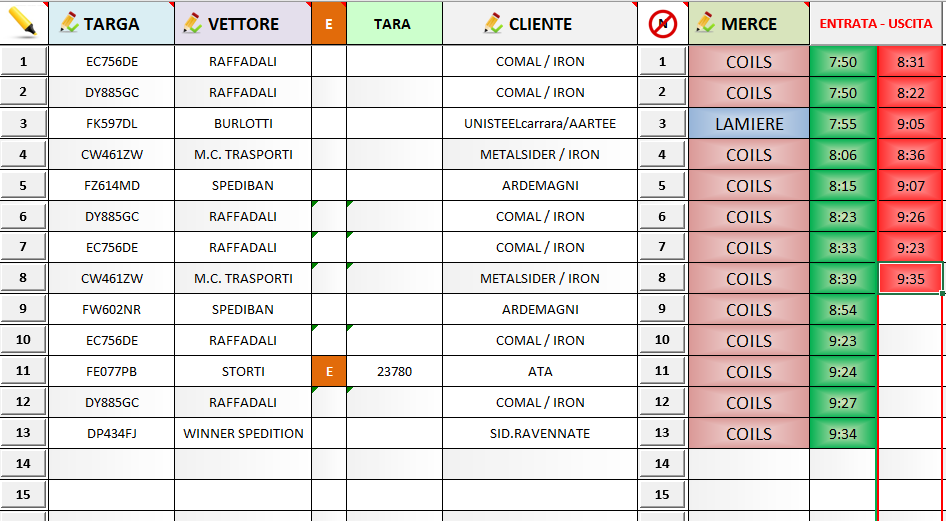Click left row button number 8
Image resolution: width=946 pixels, height=521 pixels.
pos(24,277)
